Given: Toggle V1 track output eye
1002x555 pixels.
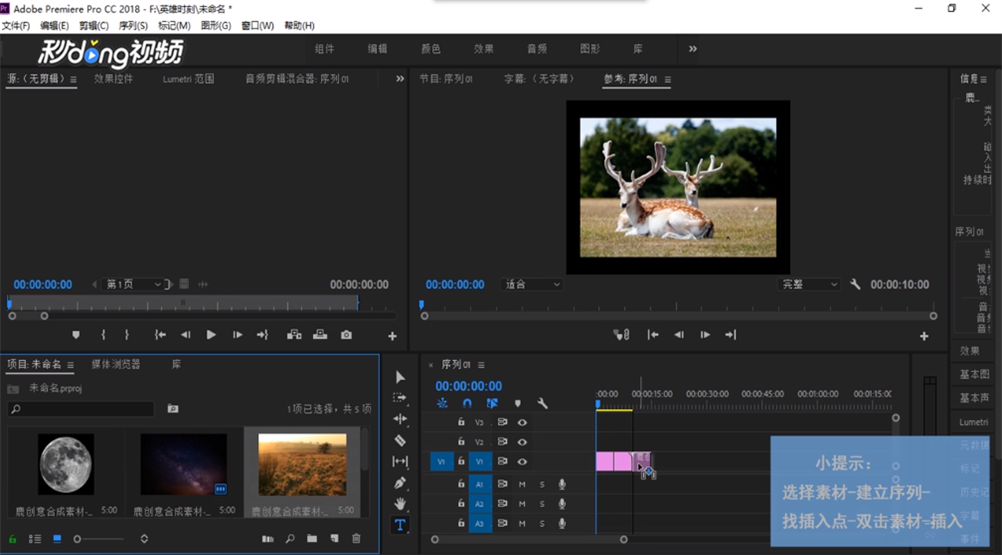Looking at the screenshot, I should (x=522, y=462).
